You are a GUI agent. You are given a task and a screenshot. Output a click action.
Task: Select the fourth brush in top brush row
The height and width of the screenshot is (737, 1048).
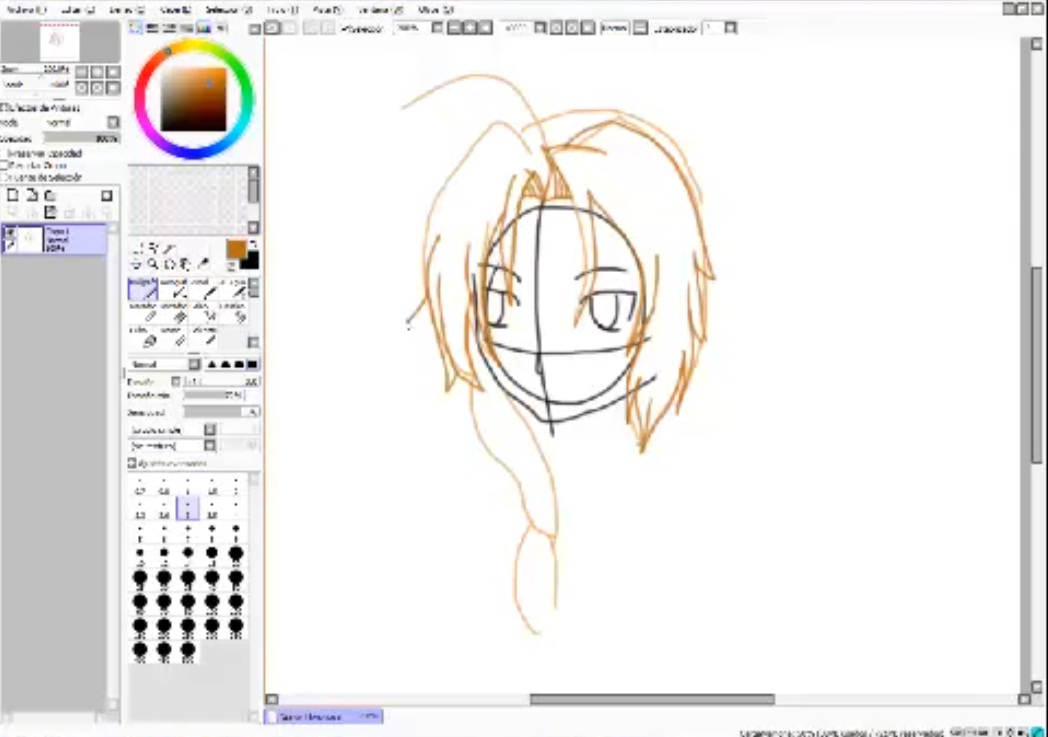233,289
